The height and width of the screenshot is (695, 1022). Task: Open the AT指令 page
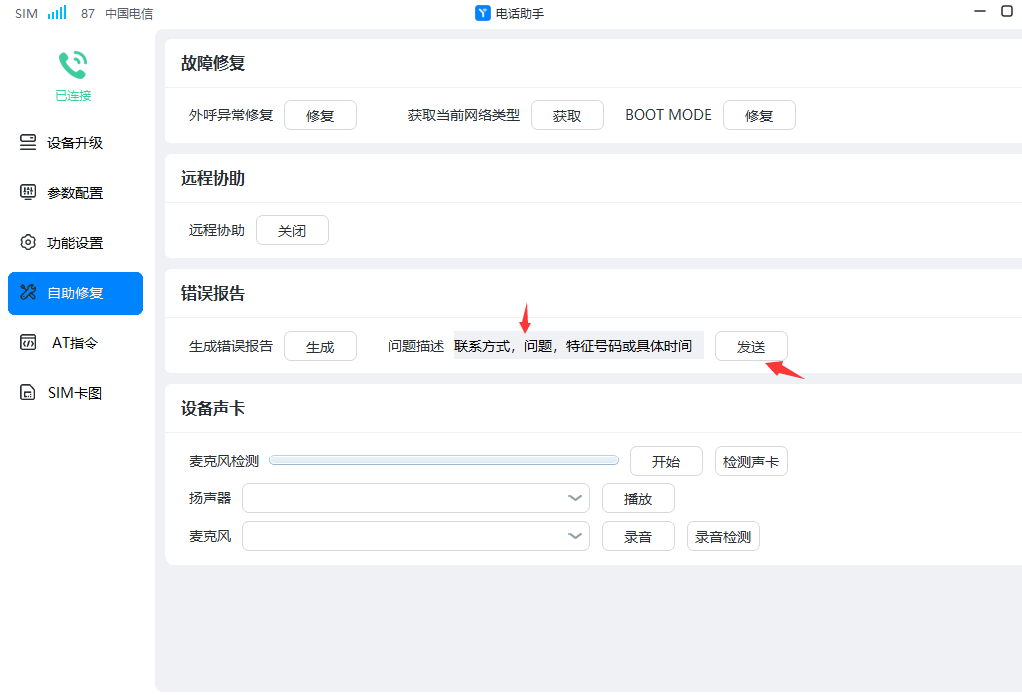coord(75,343)
